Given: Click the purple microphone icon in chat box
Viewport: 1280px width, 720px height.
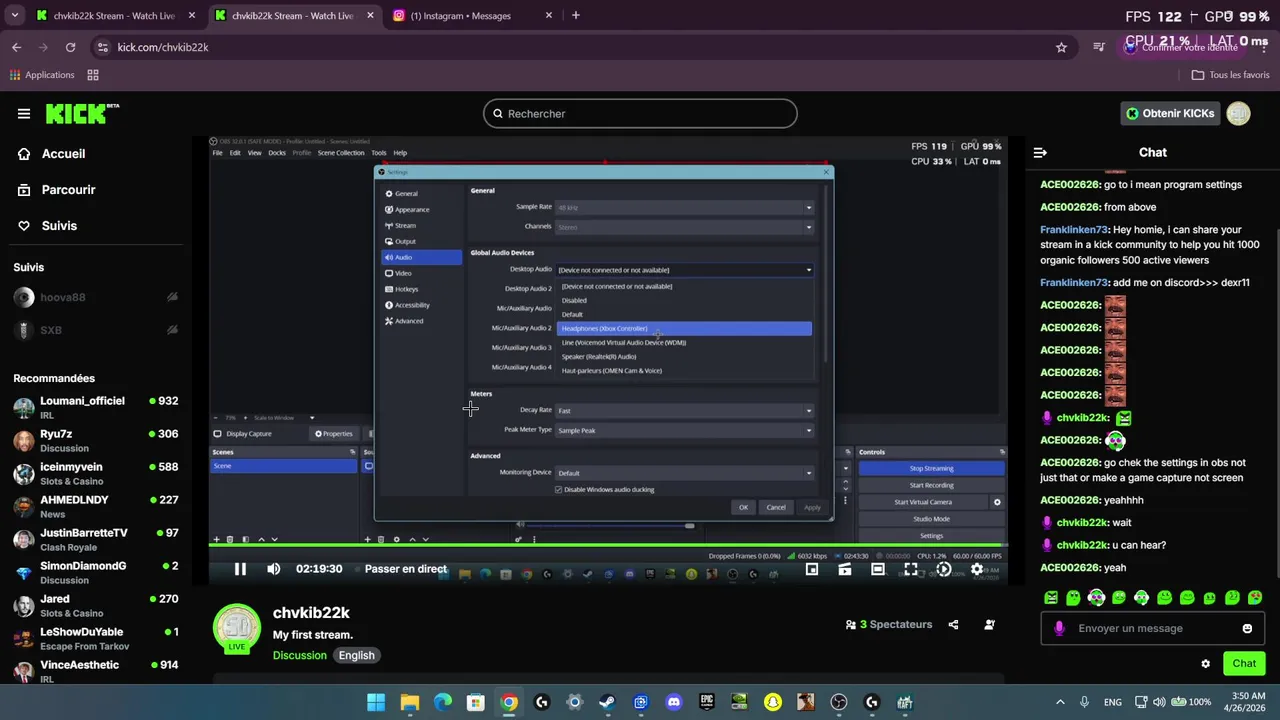Looking at the screenshot, I should pyautogui.click(x=1059, y=628).
